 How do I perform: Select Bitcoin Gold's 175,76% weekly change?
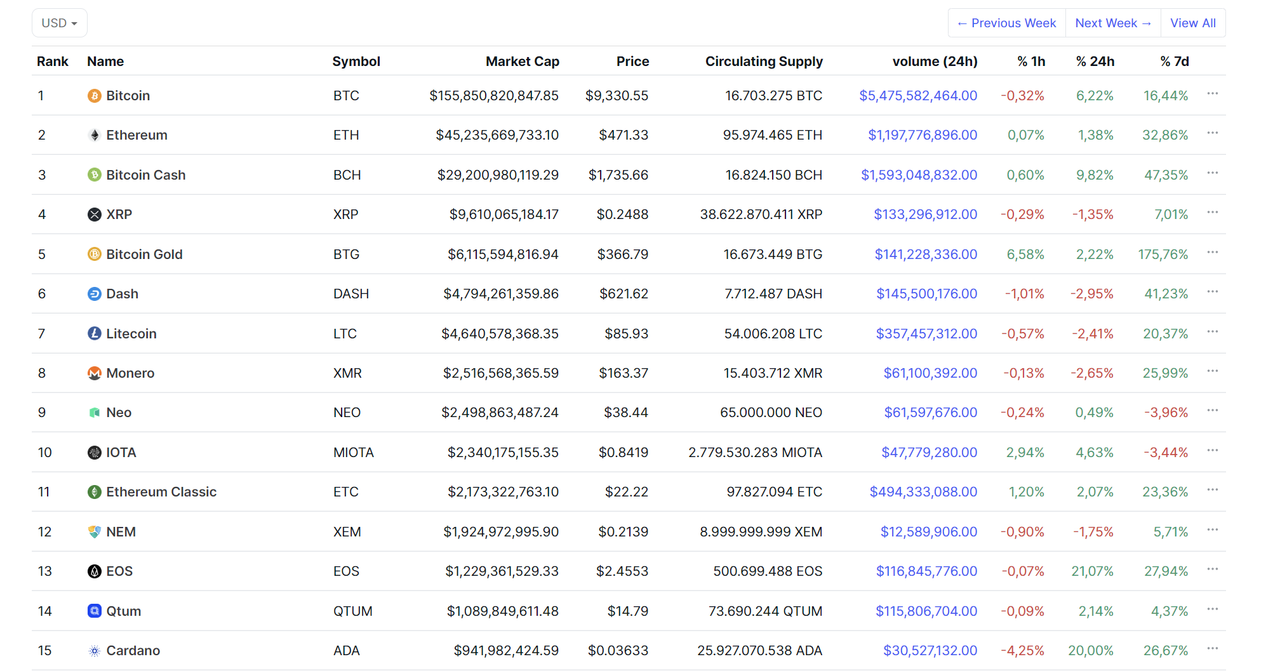[x=1163, y=254]
